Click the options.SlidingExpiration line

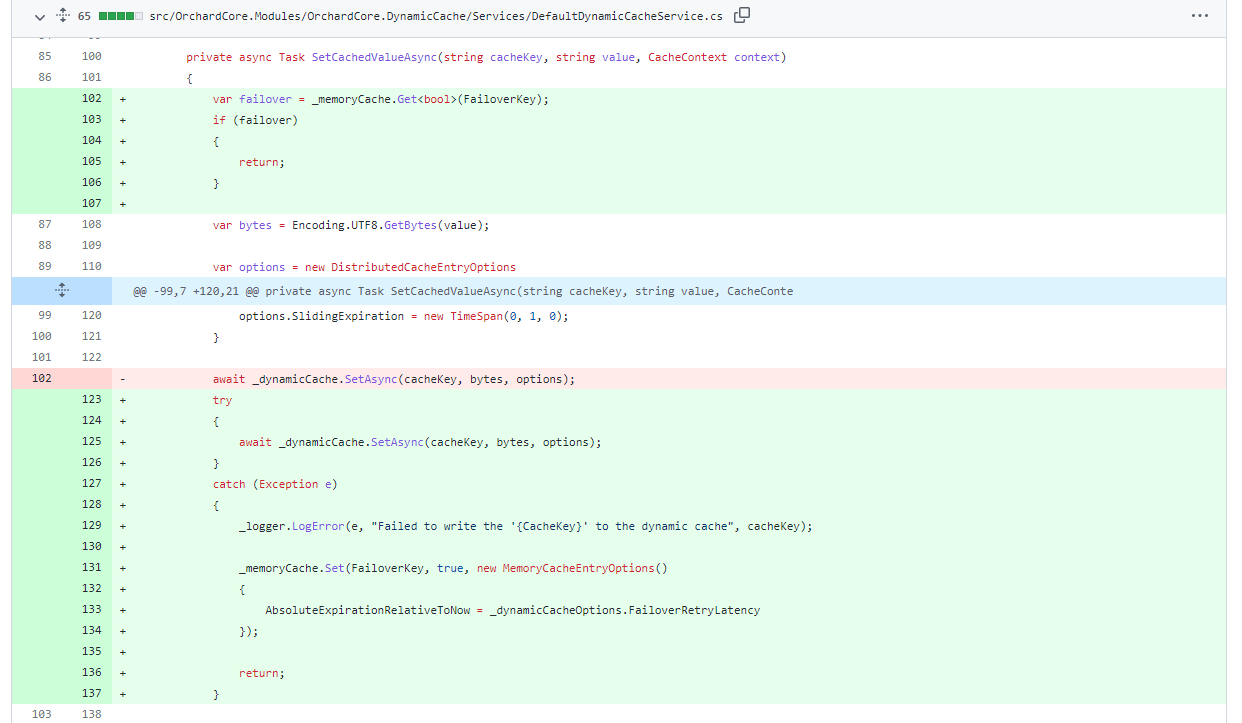click(x=403, y=316)
